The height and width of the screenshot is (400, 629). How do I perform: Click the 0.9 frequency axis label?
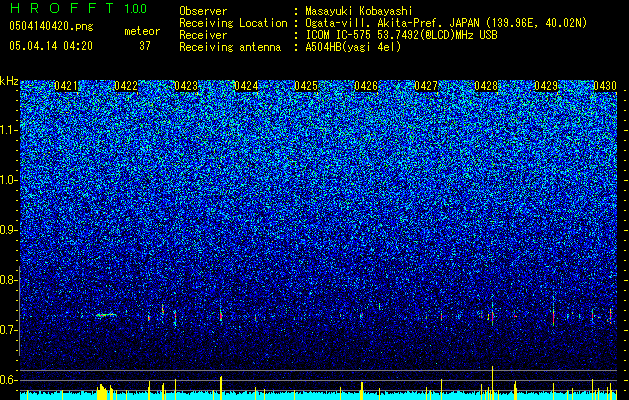click(x=8, y=230)
